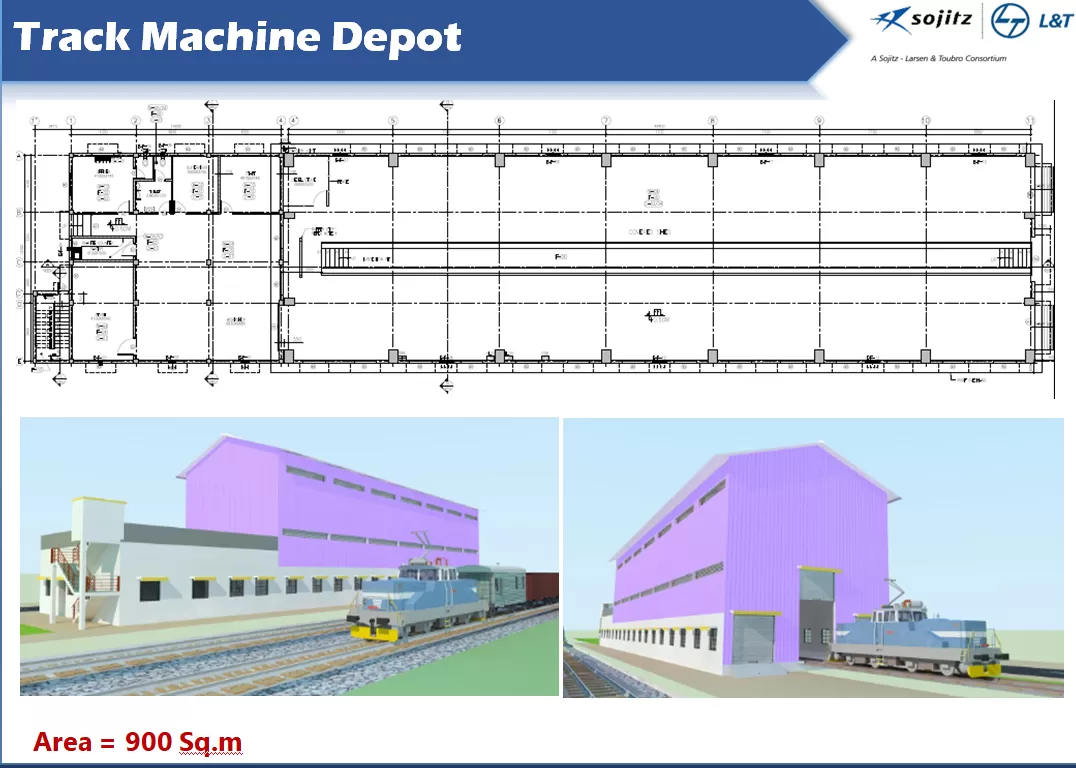Image resolution: width=1076 pixels, height=768 pixels.
Task: Select the left 3D depot rendering
Action: [x=289, y=556]
